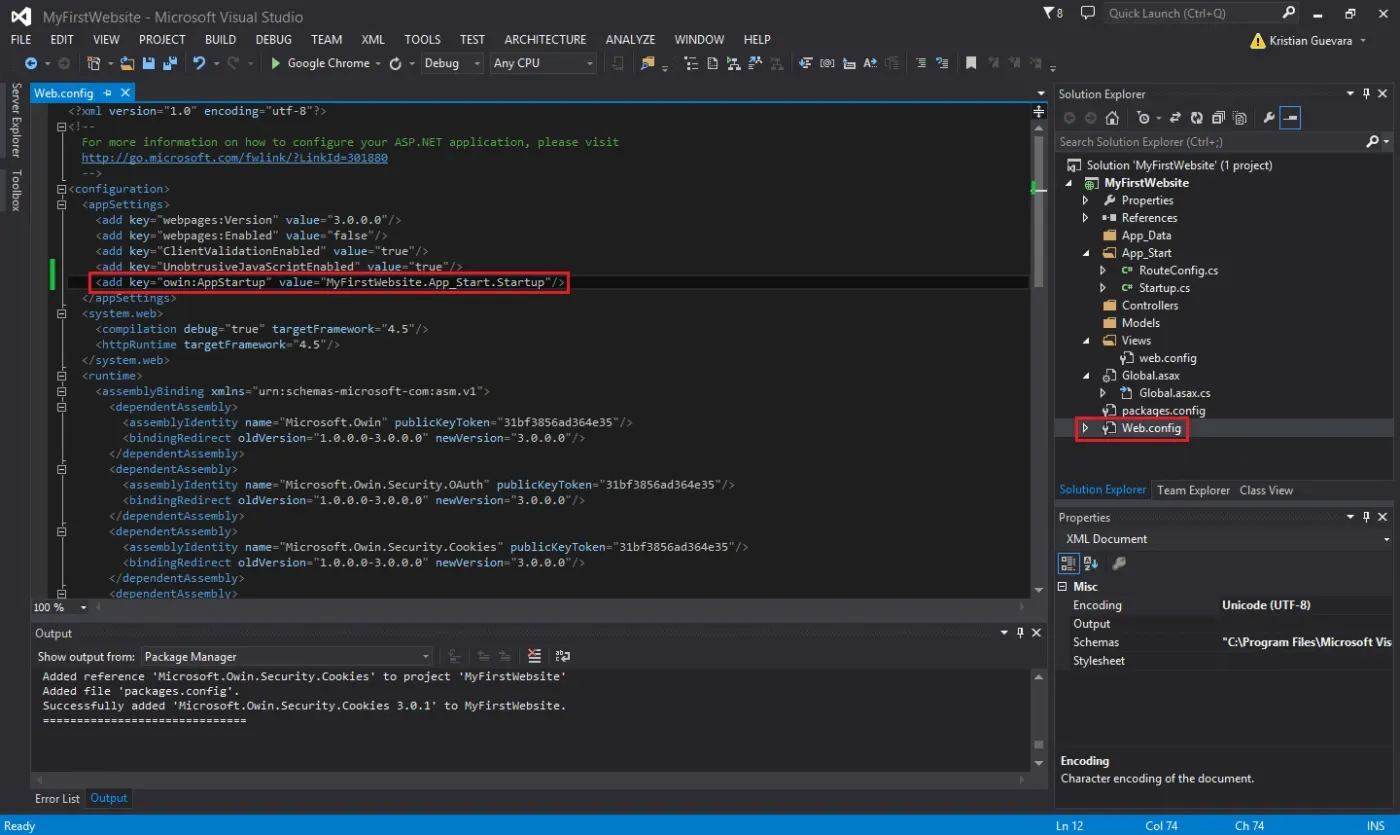The width and height of the screenshot is (1400, 835).
Task: Click the Undo arrow icon
Action: pyautogui.click(x=200, y=63)
